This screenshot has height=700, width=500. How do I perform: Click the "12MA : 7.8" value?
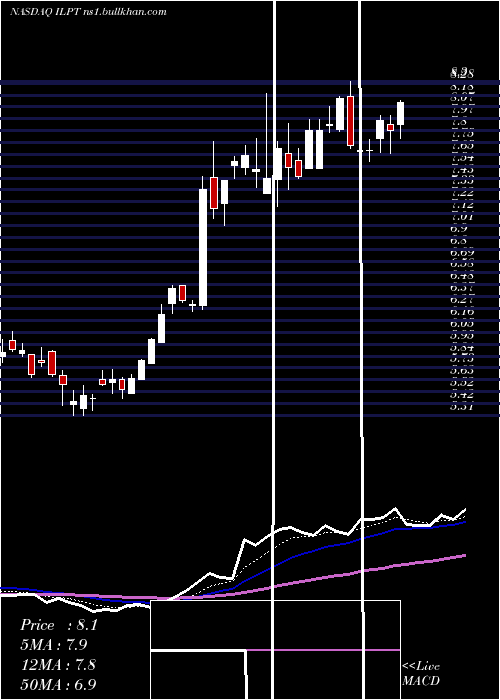pos(58,665)
